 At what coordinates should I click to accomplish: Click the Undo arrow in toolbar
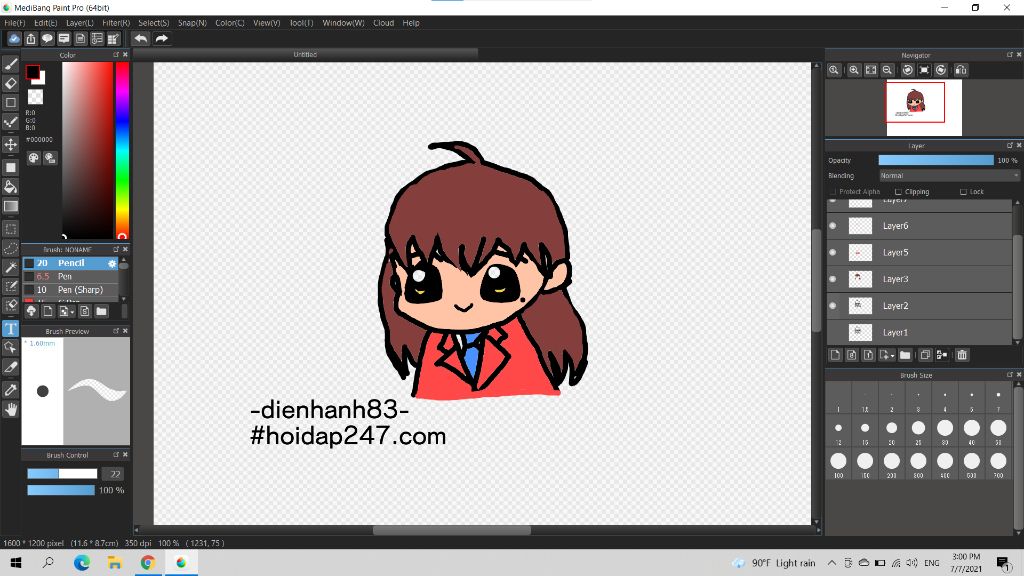pyautogui.click(x=140, y=39)
